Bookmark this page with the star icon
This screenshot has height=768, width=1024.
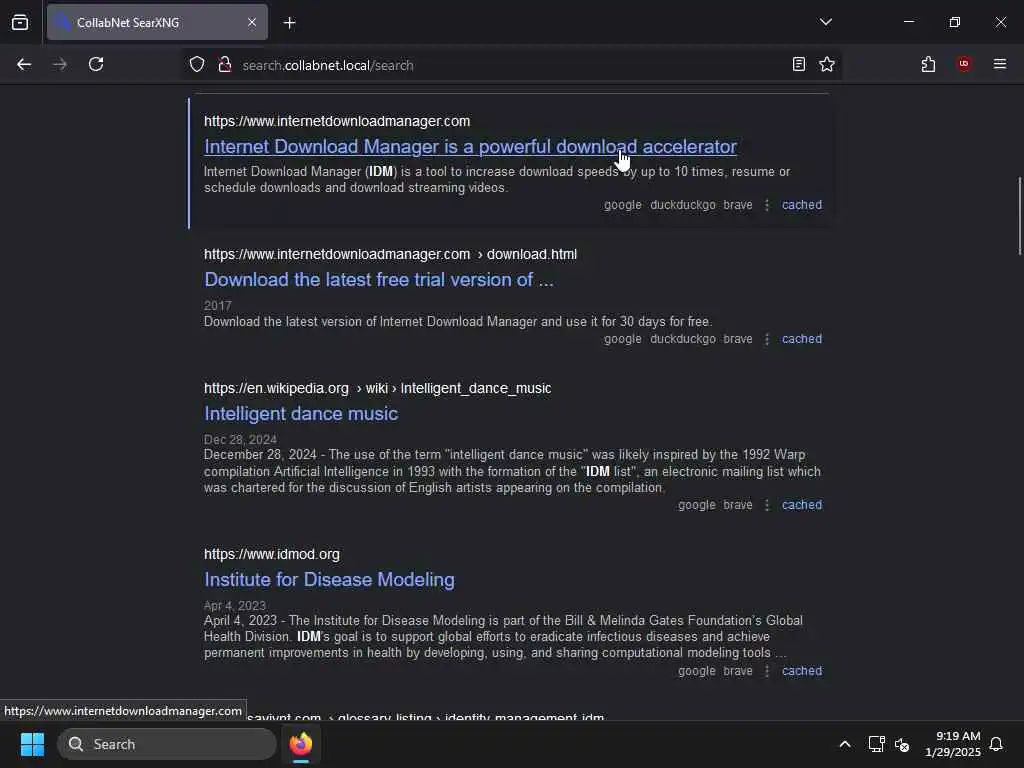point(827,64)
